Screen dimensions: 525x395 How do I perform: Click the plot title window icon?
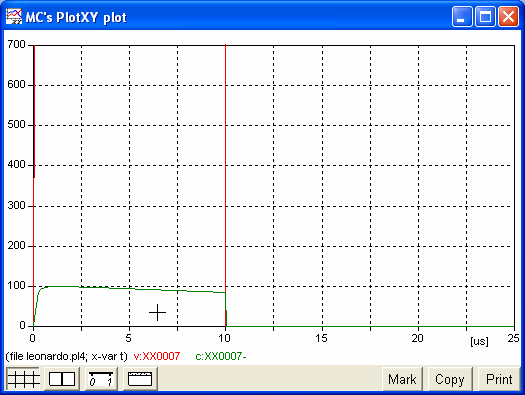pyautogui.click(x=140, y=379)
